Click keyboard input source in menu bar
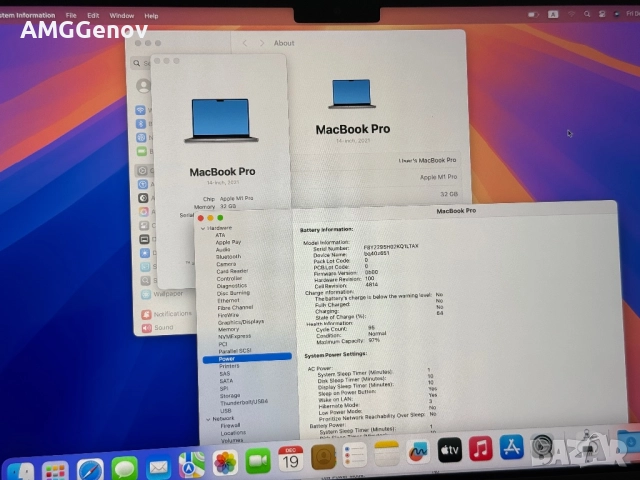640x480 pixels. pyautogui.click(x=553, y=14)
